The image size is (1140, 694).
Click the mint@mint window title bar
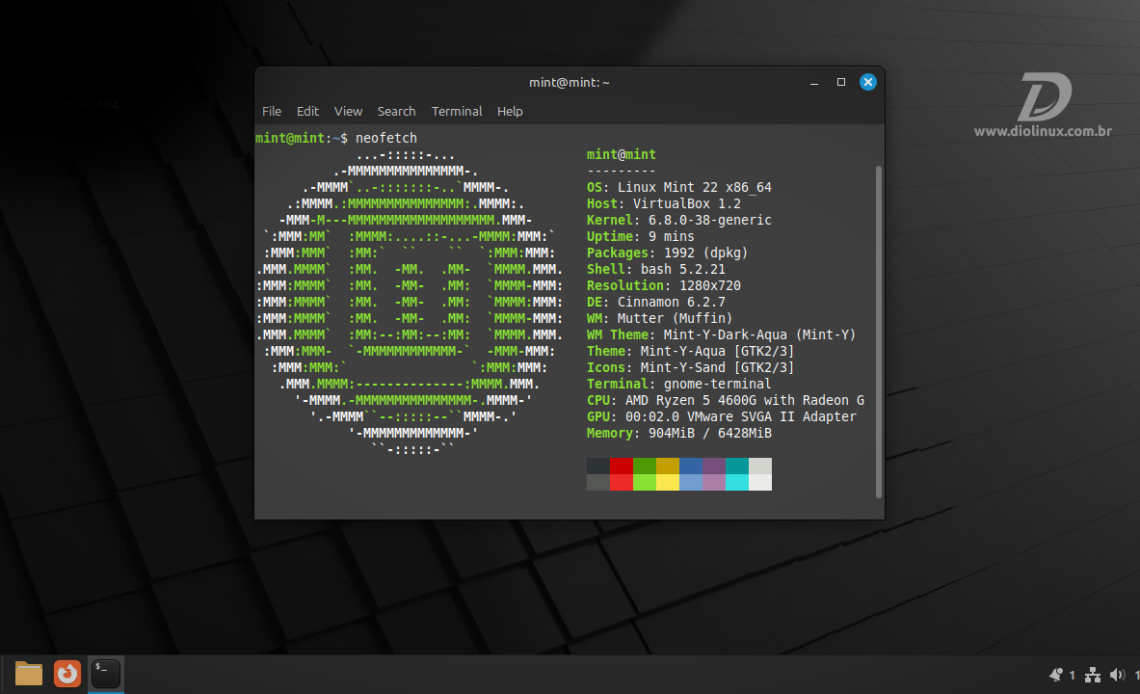pos(569,82)
